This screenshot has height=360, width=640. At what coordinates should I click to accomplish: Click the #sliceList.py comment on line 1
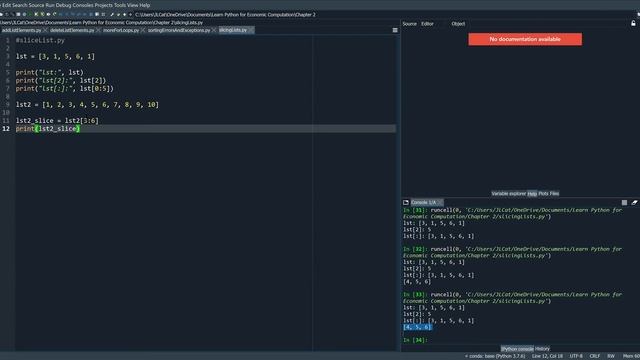[x=40, y=40]
